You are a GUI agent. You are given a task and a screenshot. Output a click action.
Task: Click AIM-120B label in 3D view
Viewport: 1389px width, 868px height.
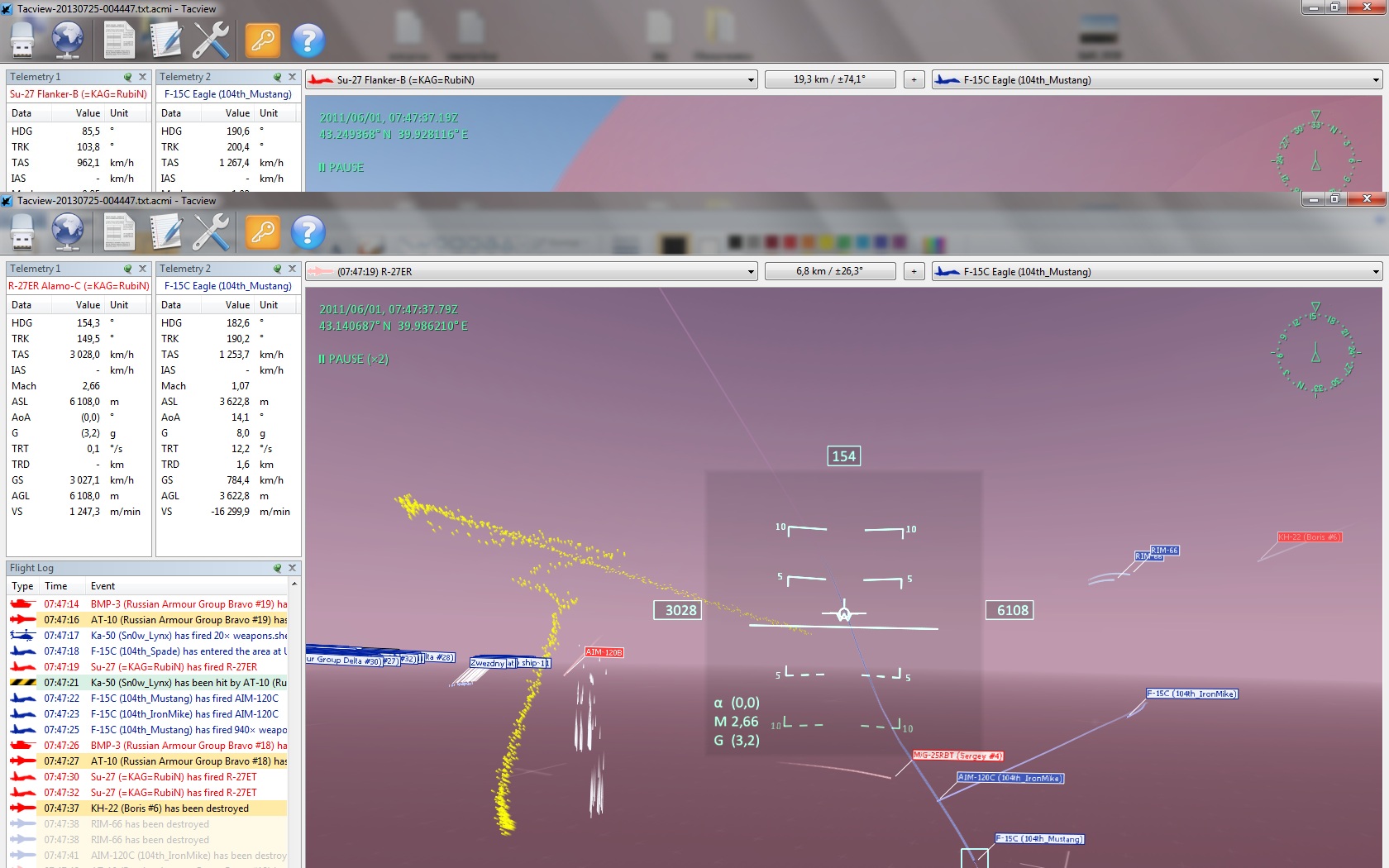tap(604, 652)
